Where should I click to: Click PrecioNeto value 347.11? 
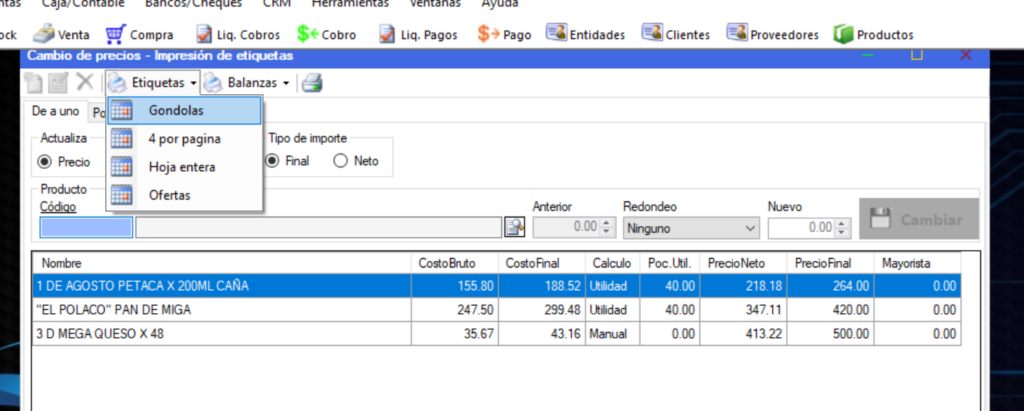[743, 310]
